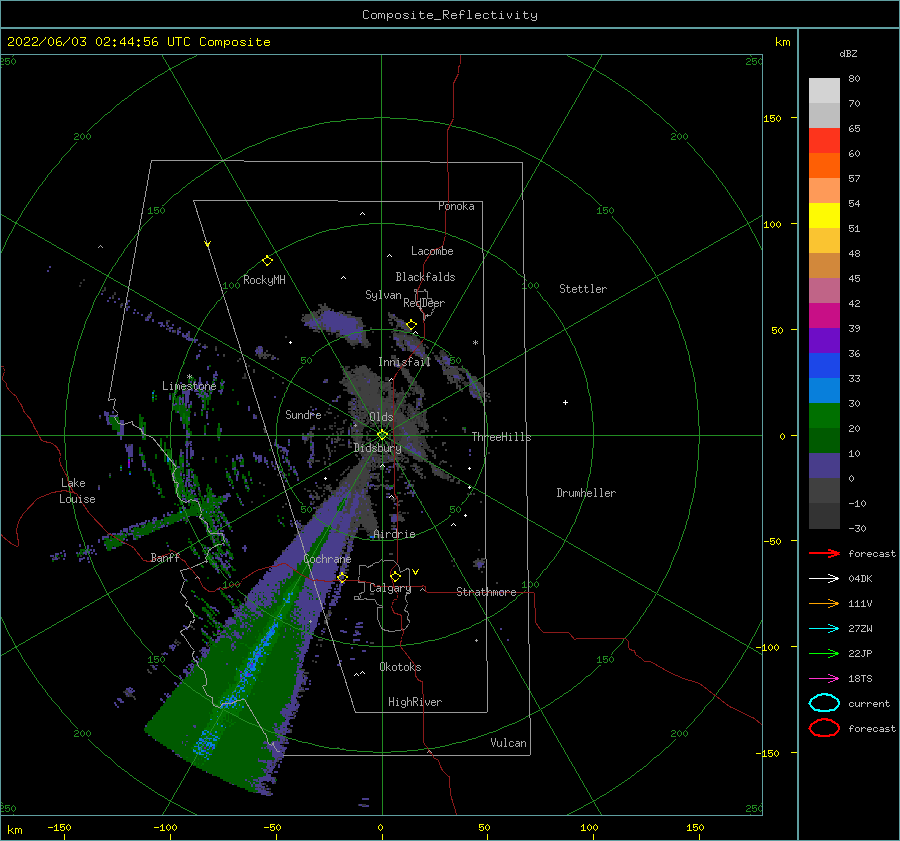Click the yellow diamond marker near RedDeer
Viewport: 900px width, 841px height.
pyautogui.click(x=411, y=325)
